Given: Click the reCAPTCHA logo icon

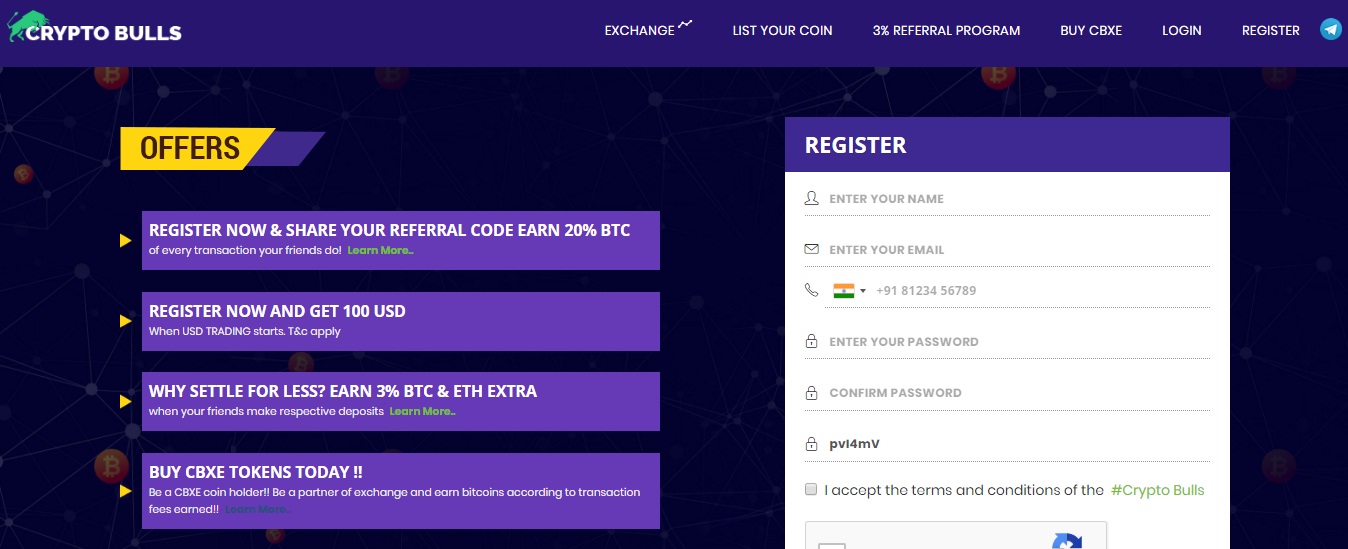Looking at the screenshot, I should pos(1067,542).
